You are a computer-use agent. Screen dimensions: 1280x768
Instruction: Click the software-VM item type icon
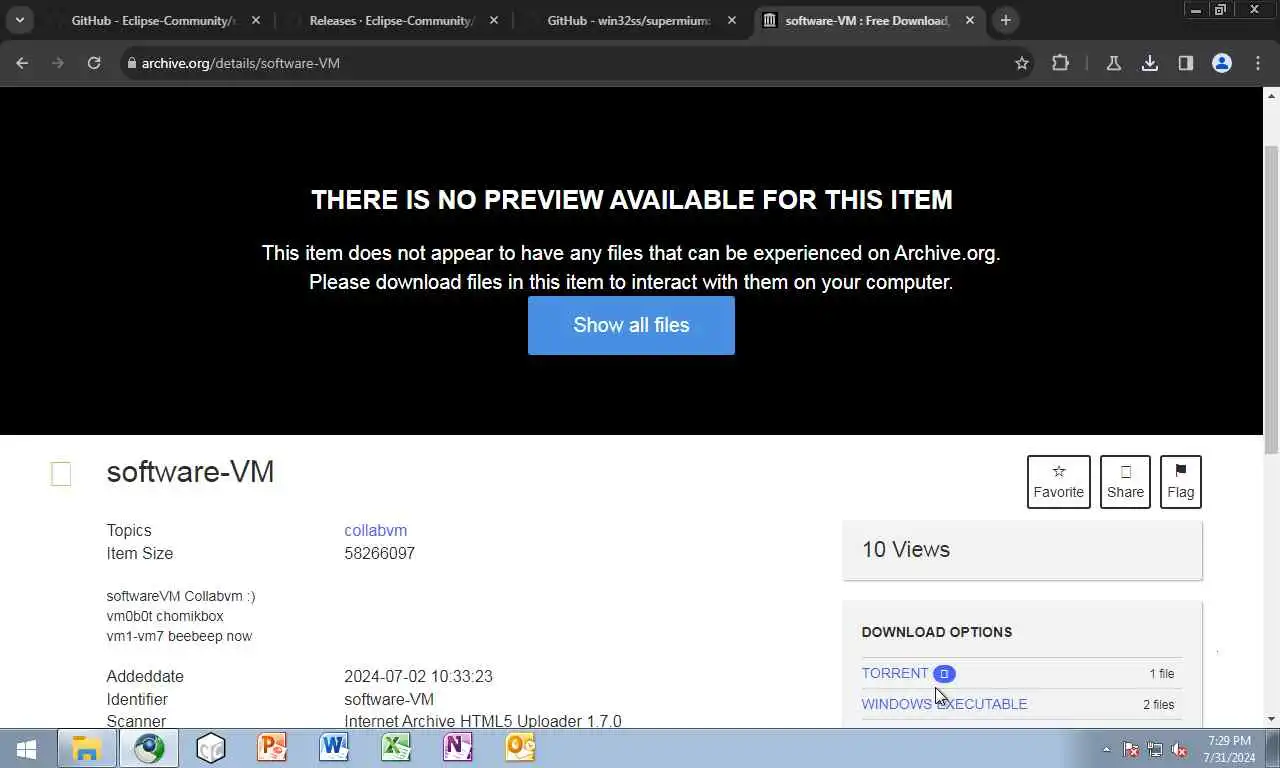coord(61,474)
